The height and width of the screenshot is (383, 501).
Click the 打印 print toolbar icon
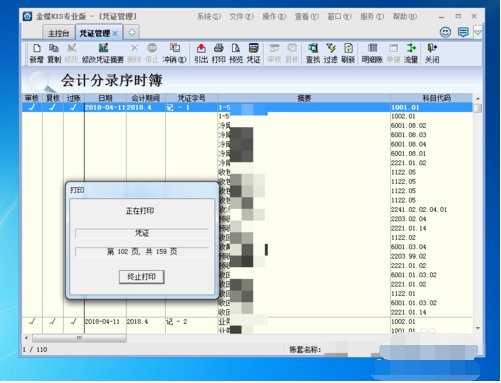pyautogui.click(x=218, y=53)
